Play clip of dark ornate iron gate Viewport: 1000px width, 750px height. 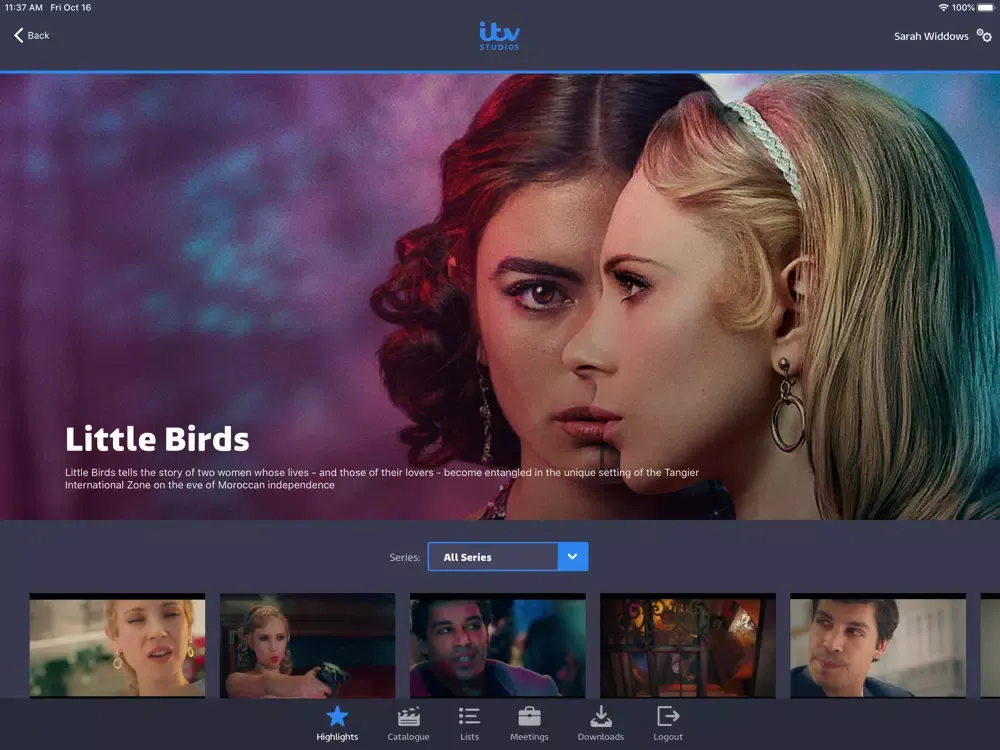click(688, 645)
